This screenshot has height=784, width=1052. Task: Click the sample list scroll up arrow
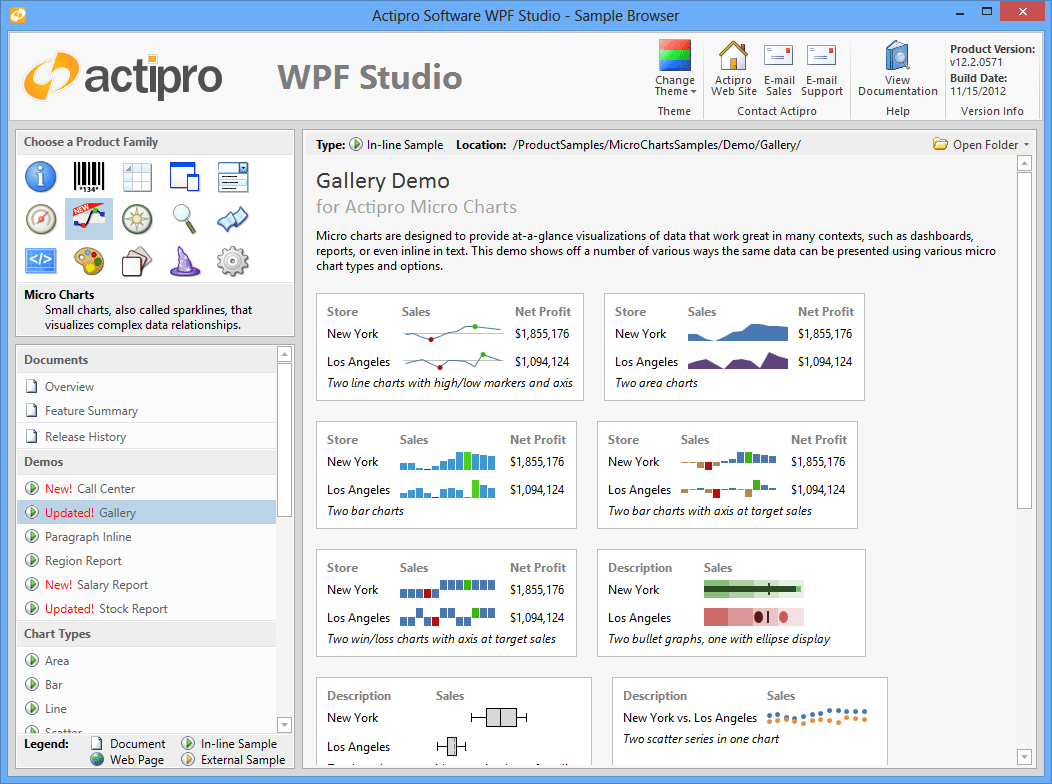coord(284,354)
